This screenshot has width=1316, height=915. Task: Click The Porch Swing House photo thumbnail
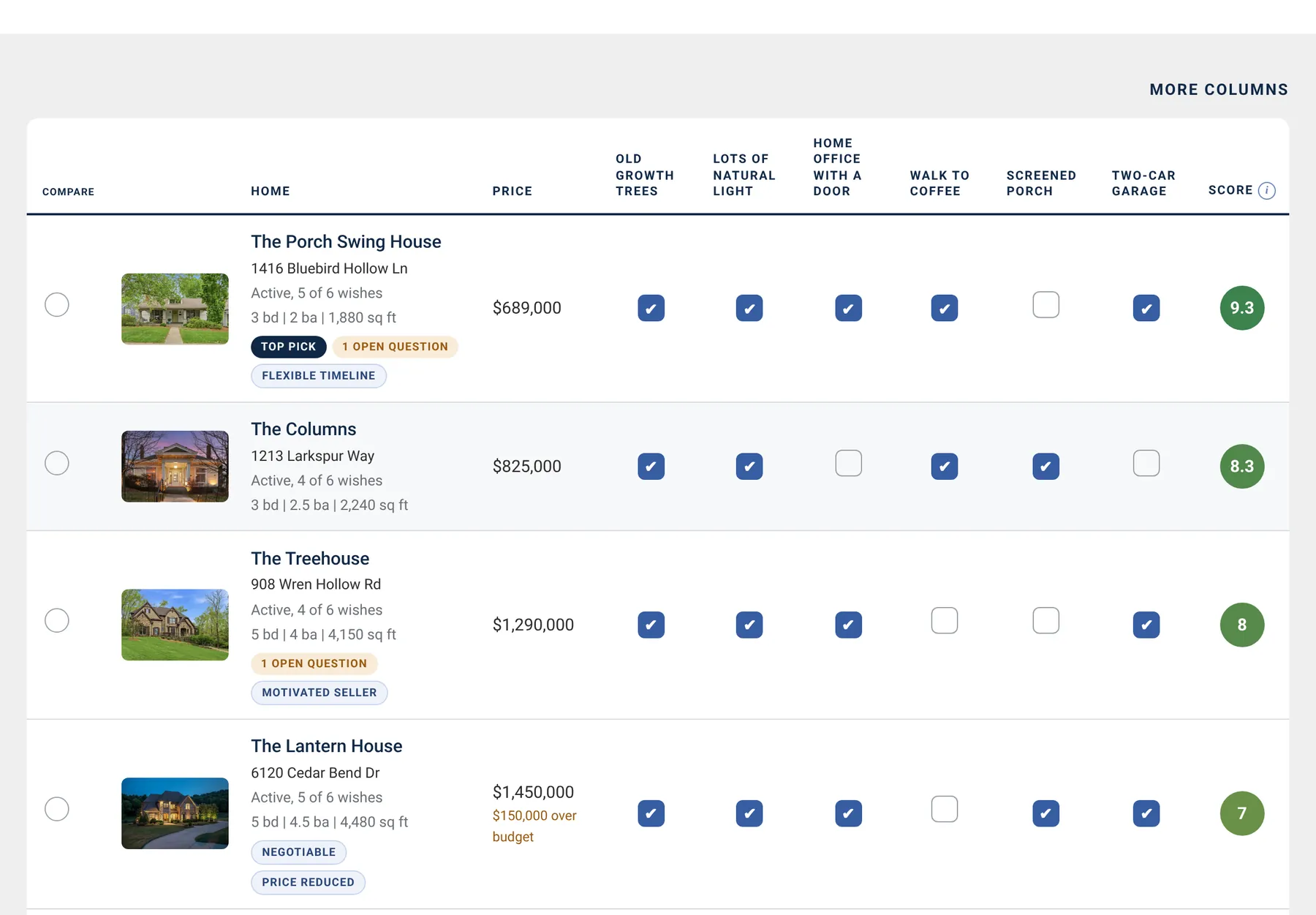[175, 309]
